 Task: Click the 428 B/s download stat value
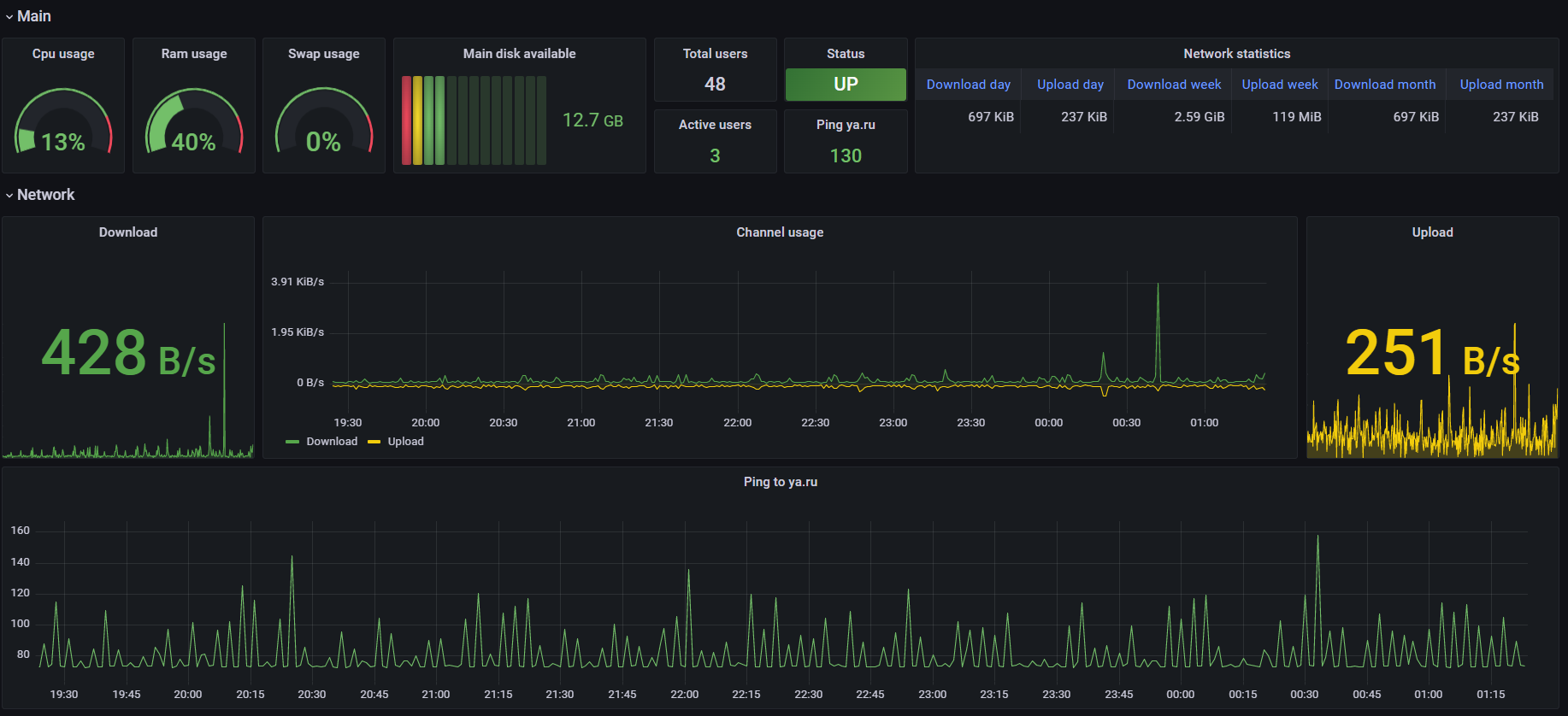pyautogui.click(x=128, y=353)
